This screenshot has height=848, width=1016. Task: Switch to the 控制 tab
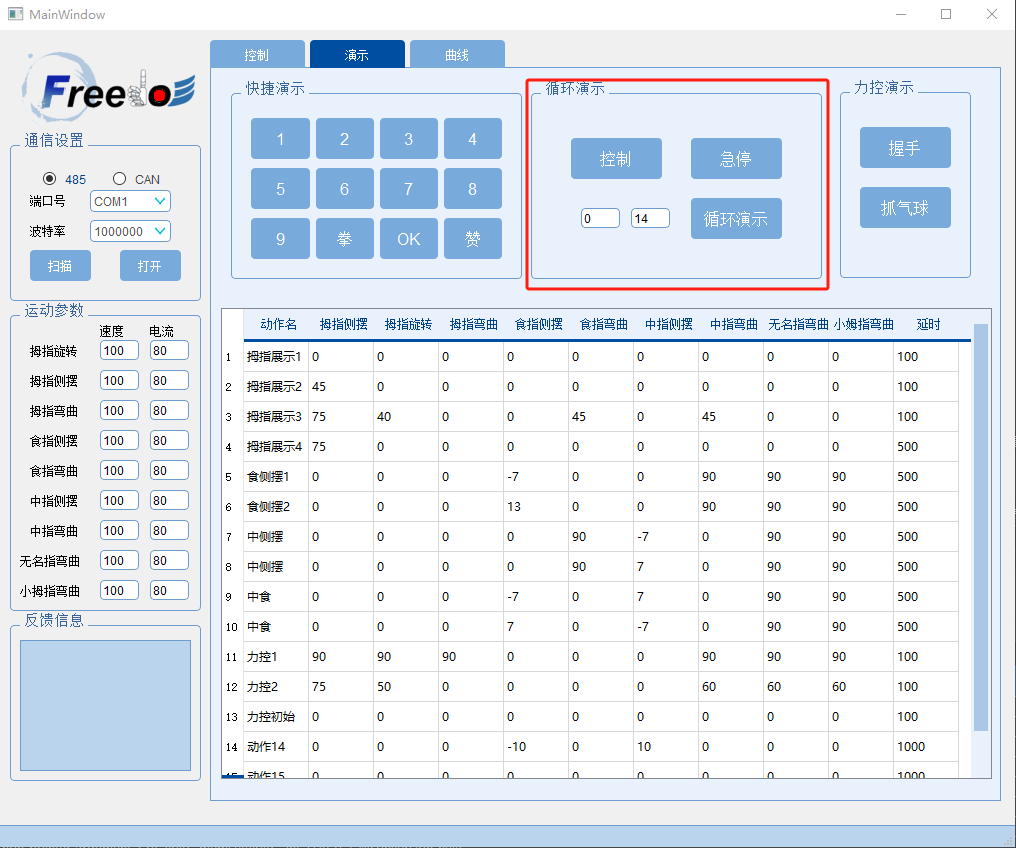click(256, 55)
